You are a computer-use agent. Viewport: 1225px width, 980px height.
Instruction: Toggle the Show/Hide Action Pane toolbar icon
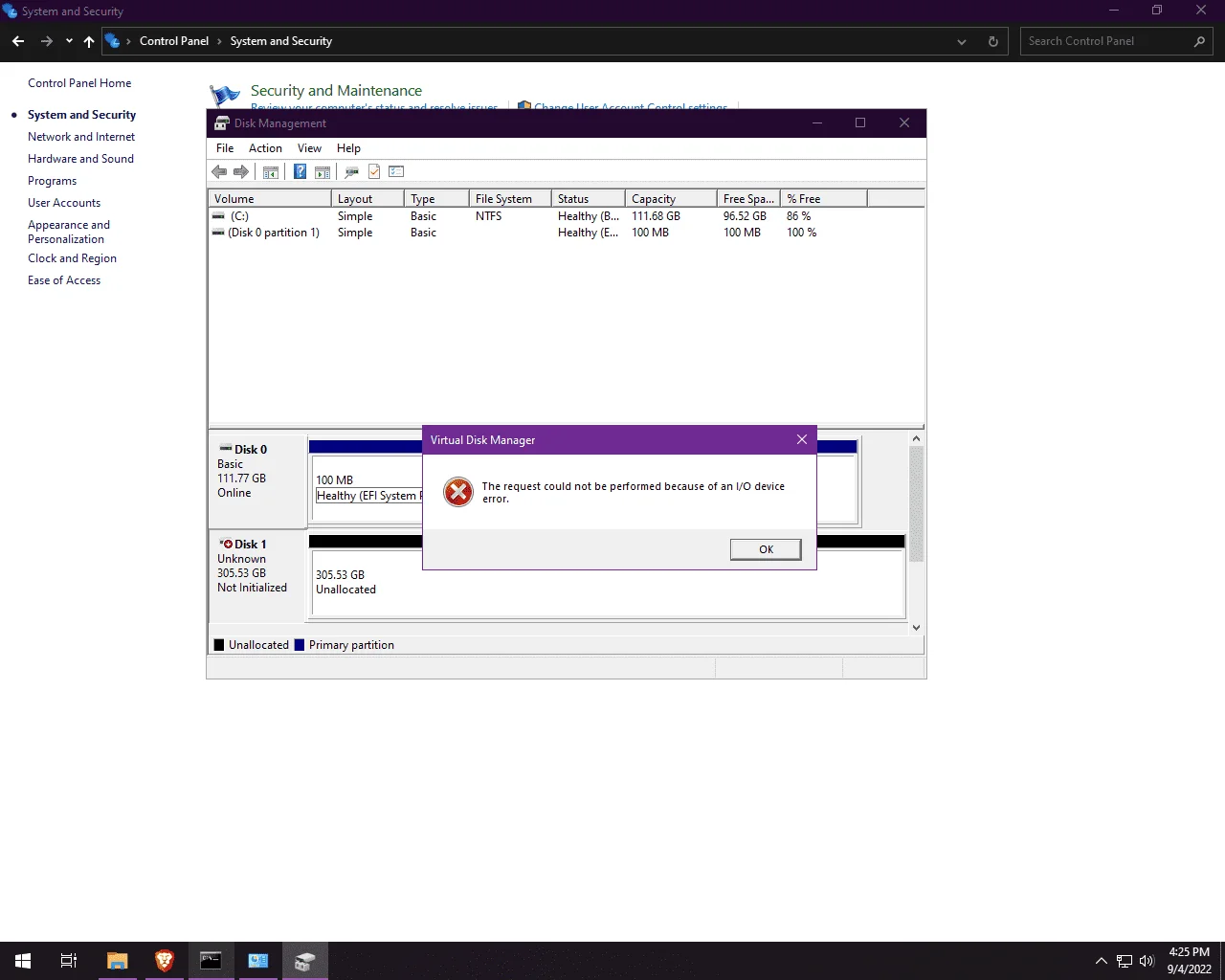[x=323, y=172]
